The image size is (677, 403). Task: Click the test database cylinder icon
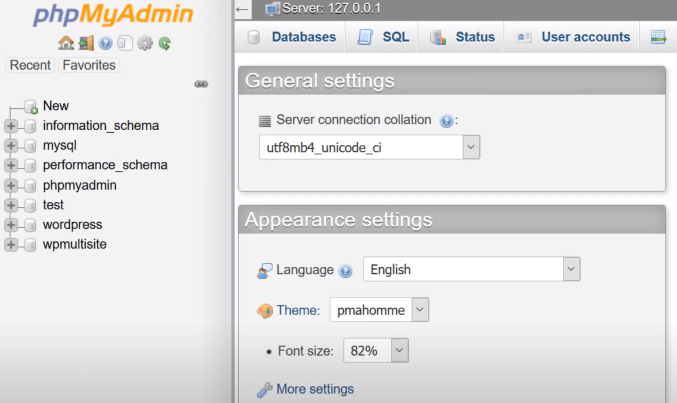pos(30,205)
